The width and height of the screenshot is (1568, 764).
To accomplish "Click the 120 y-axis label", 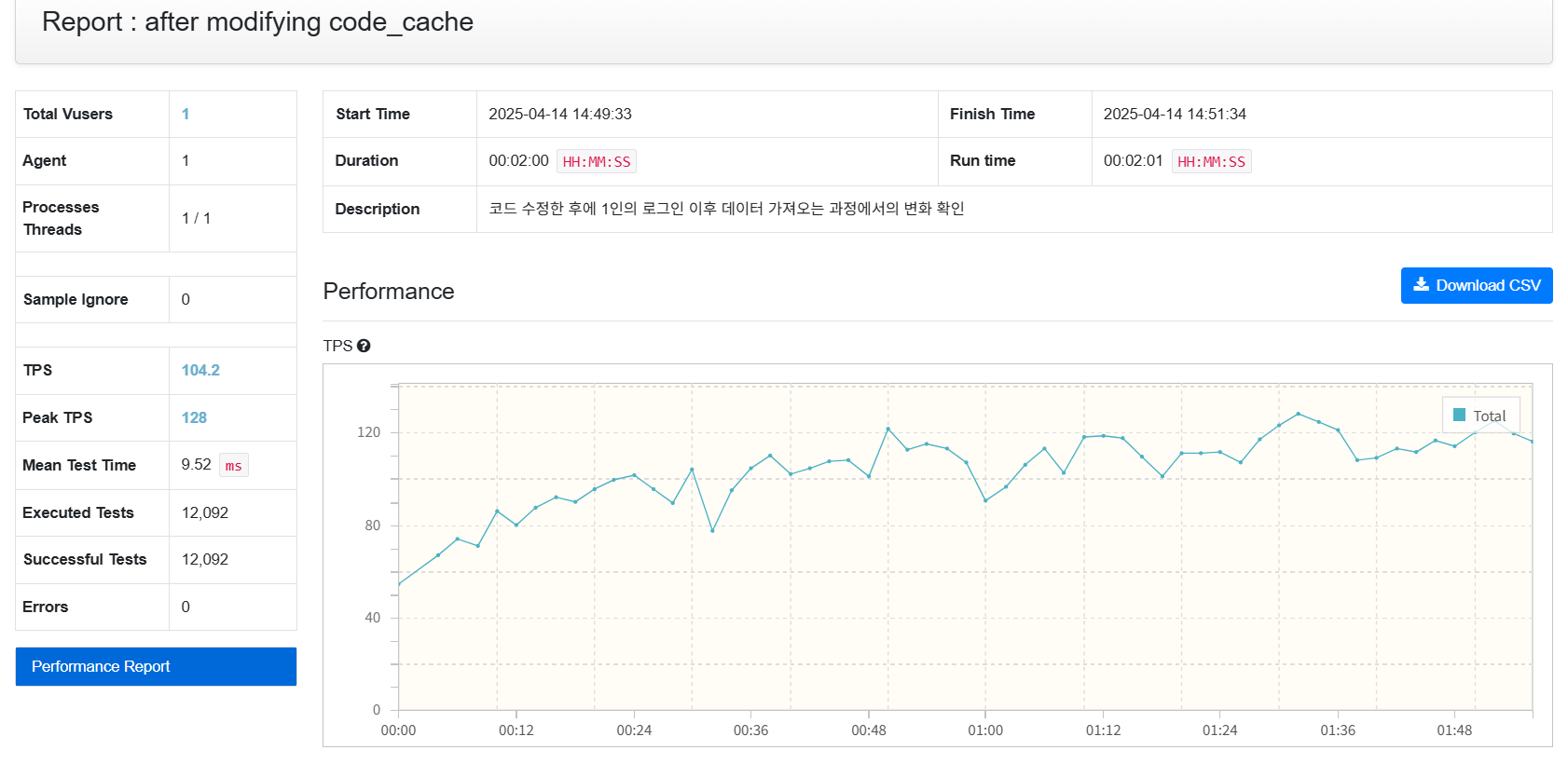I will pos(369,432).
